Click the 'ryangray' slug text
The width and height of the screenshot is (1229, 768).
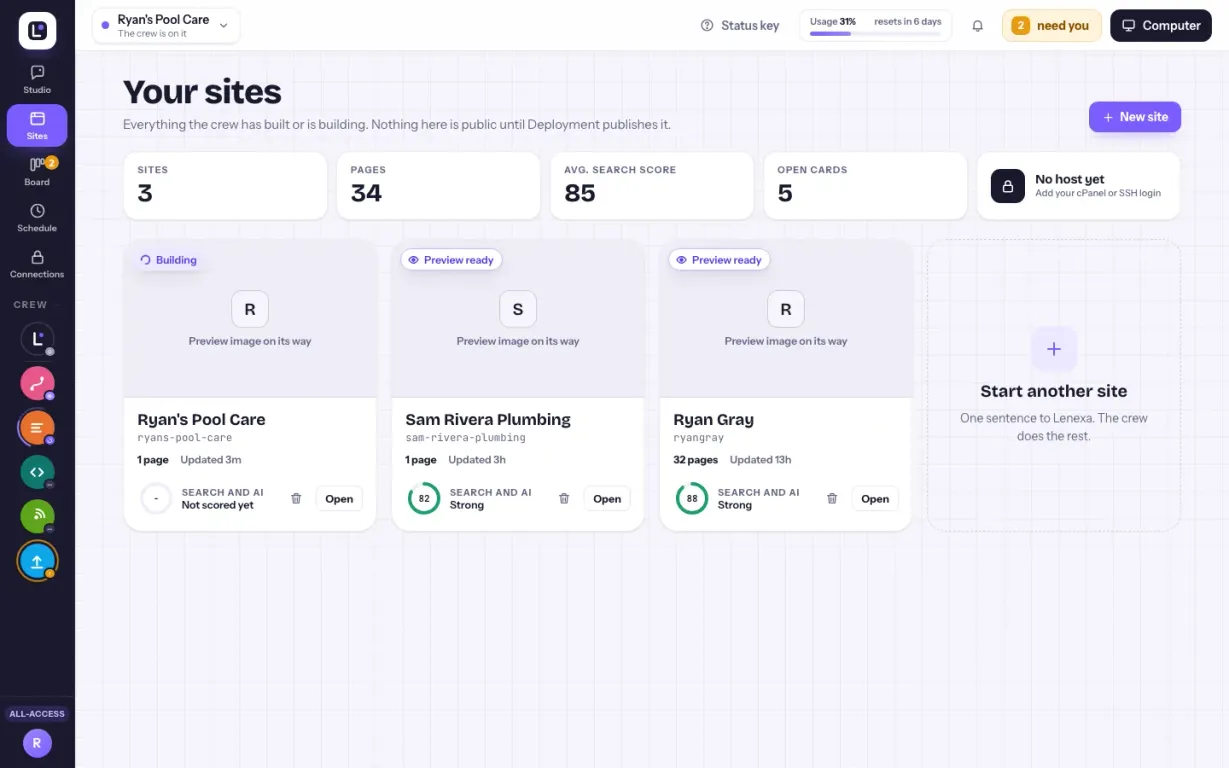coord(698,438)
